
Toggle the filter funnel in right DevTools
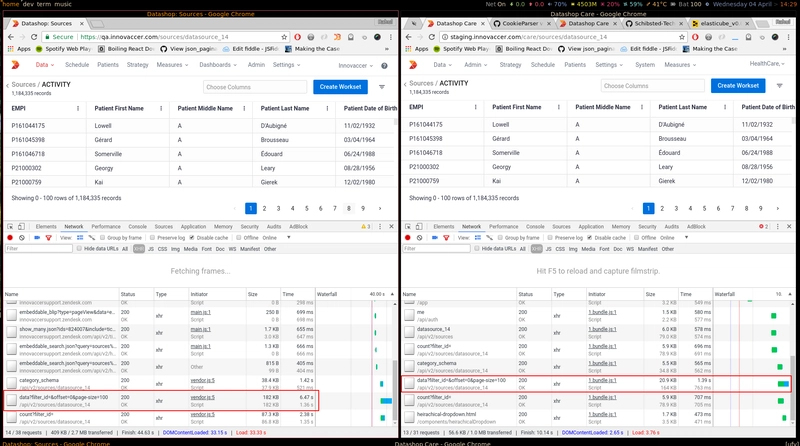[446, 238]
